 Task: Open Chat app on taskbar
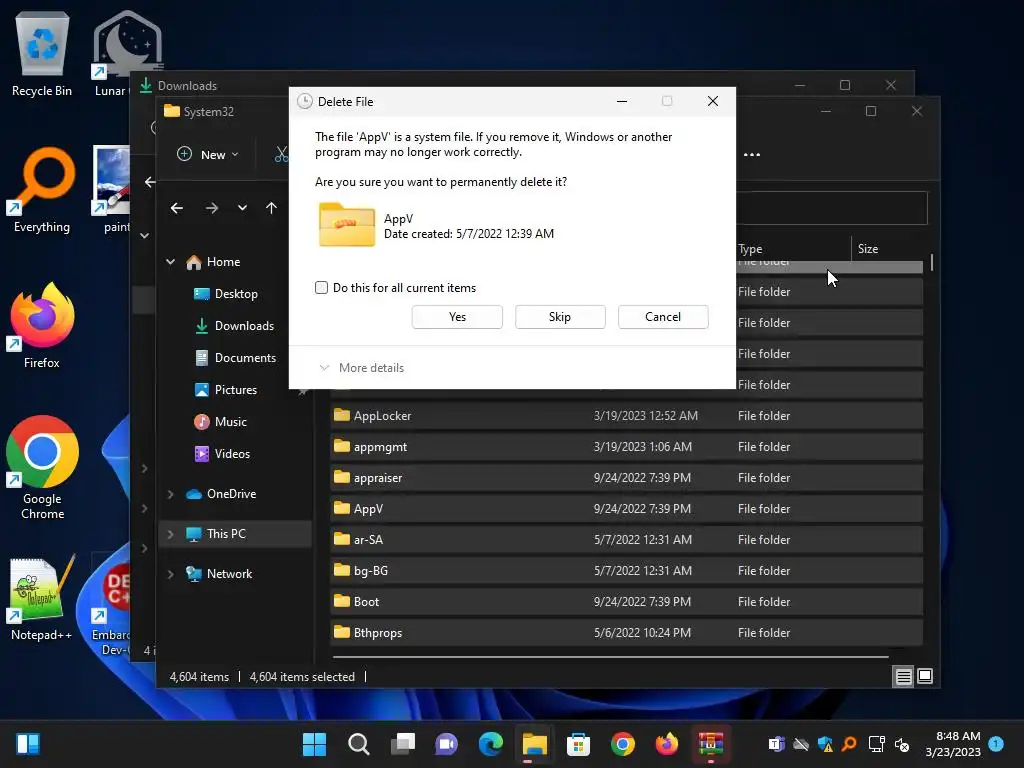click(x=447, y=744)
